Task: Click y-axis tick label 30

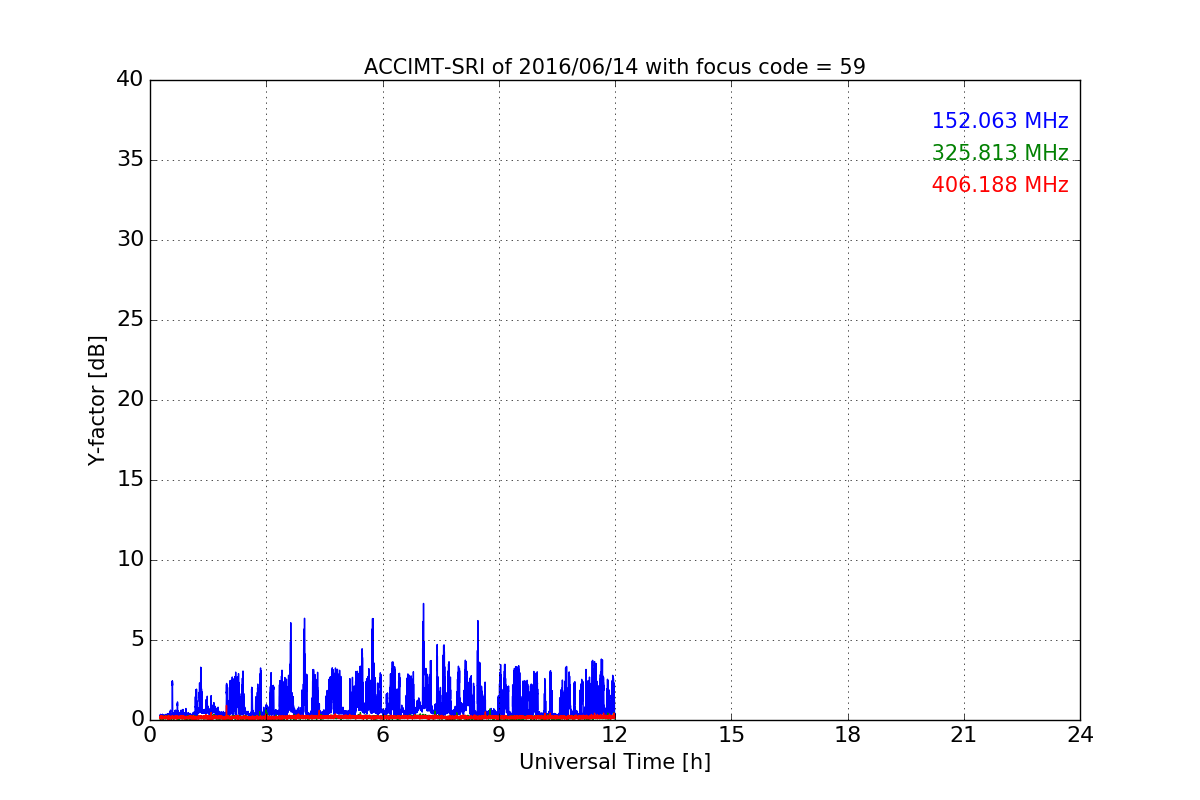Action: (130, 240)
